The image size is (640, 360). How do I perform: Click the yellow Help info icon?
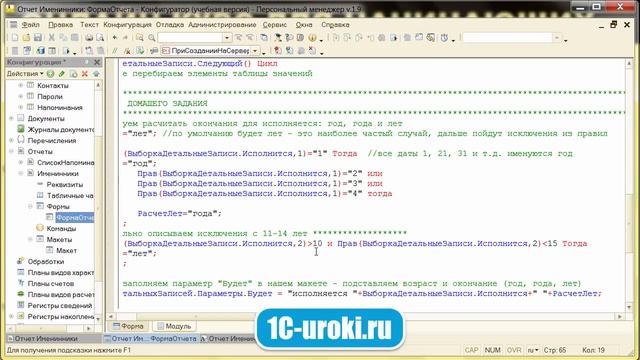[x=312, y=38]
